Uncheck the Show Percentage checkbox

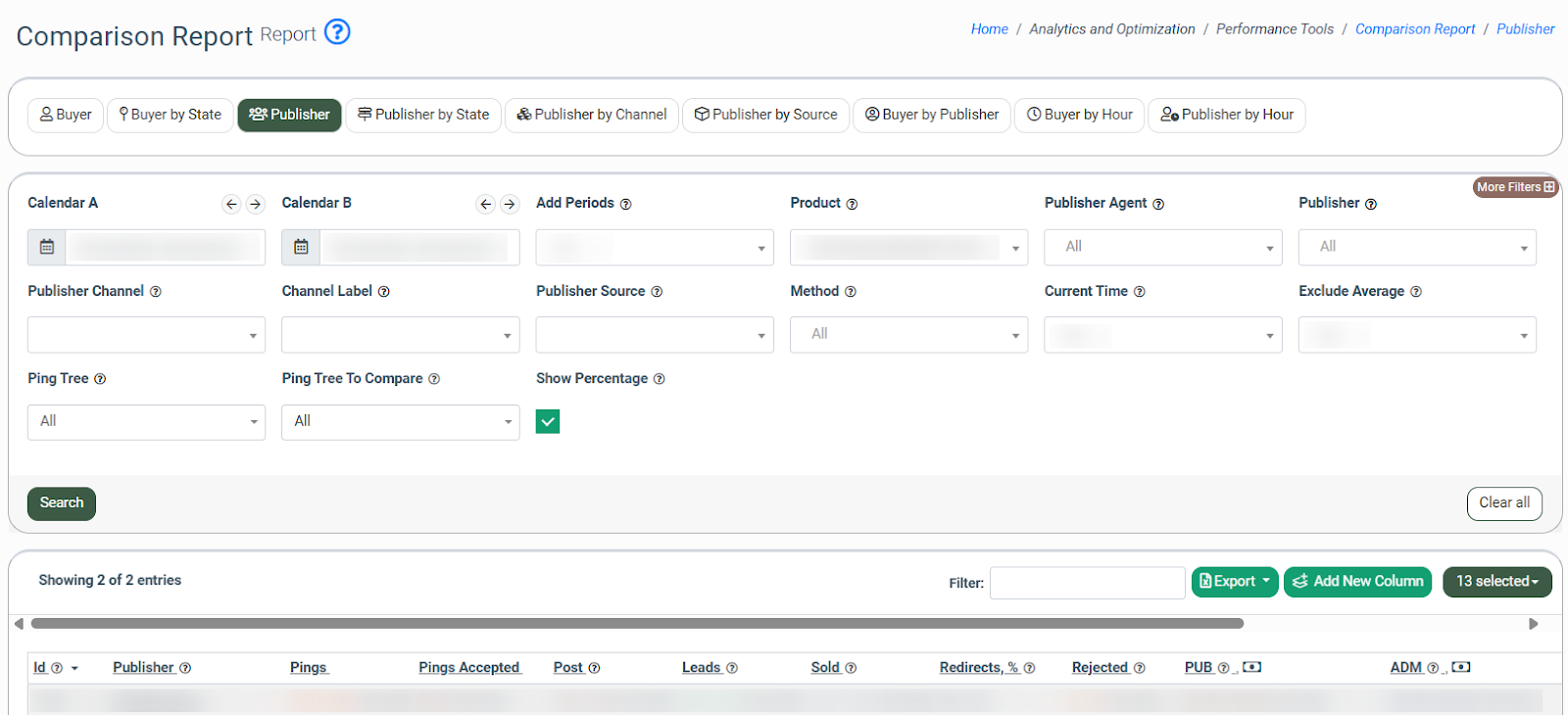(x=548, y=421)
